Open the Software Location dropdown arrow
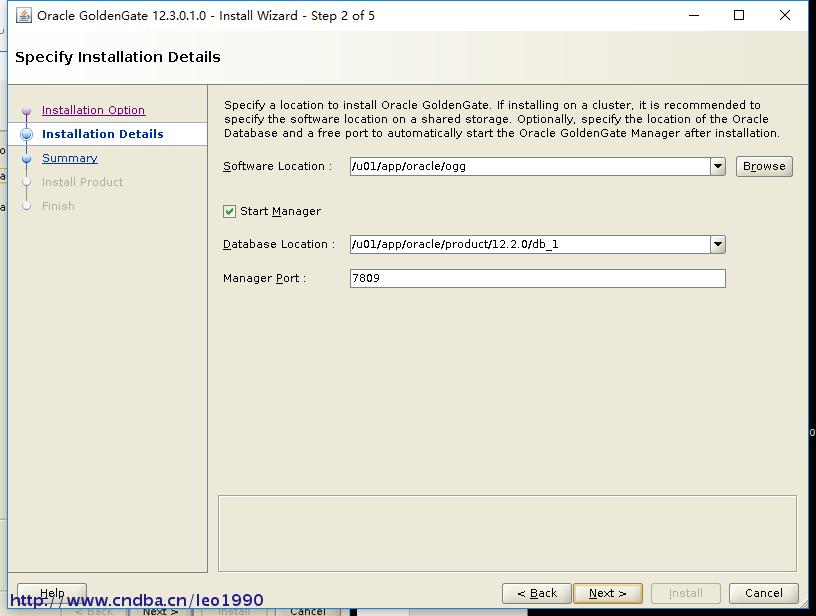816x616 pixels. [718, 166]
